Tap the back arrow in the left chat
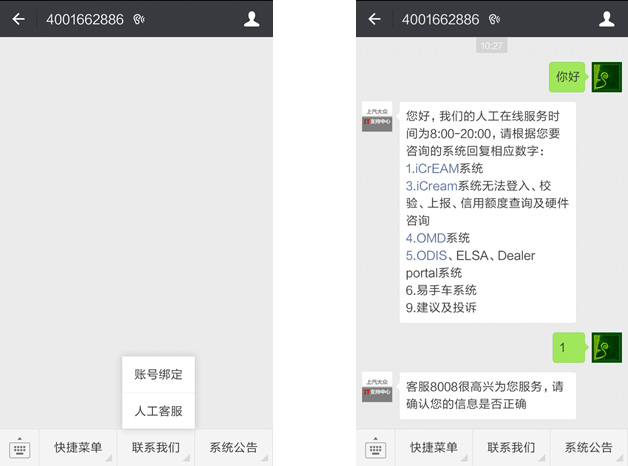The height and width of the screenshot is (466, 628). (x=18, y=19)
